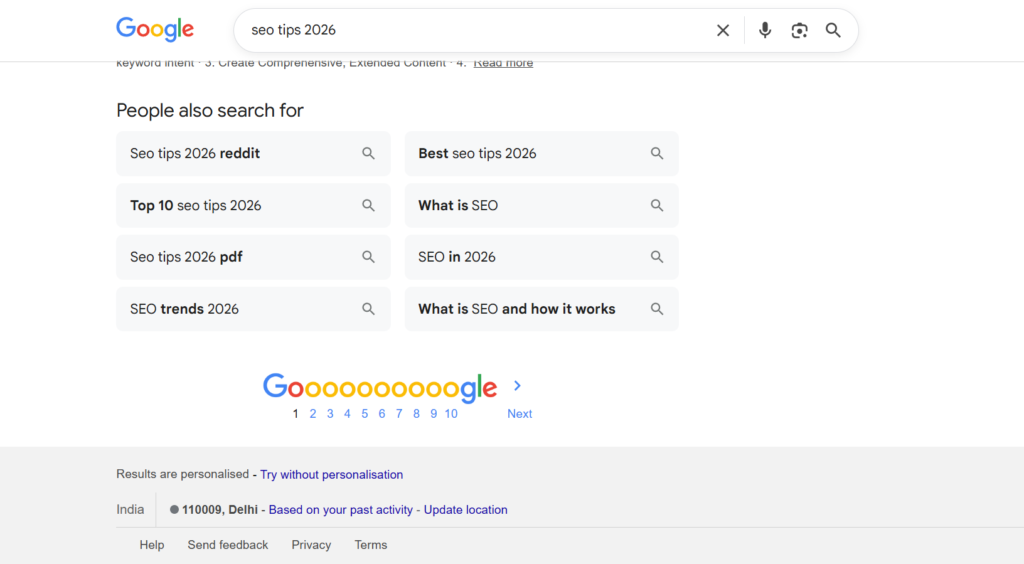Select 'Top 10 seo tips 2026' suggestion
1024x564 pixels.
click(196, 205)
